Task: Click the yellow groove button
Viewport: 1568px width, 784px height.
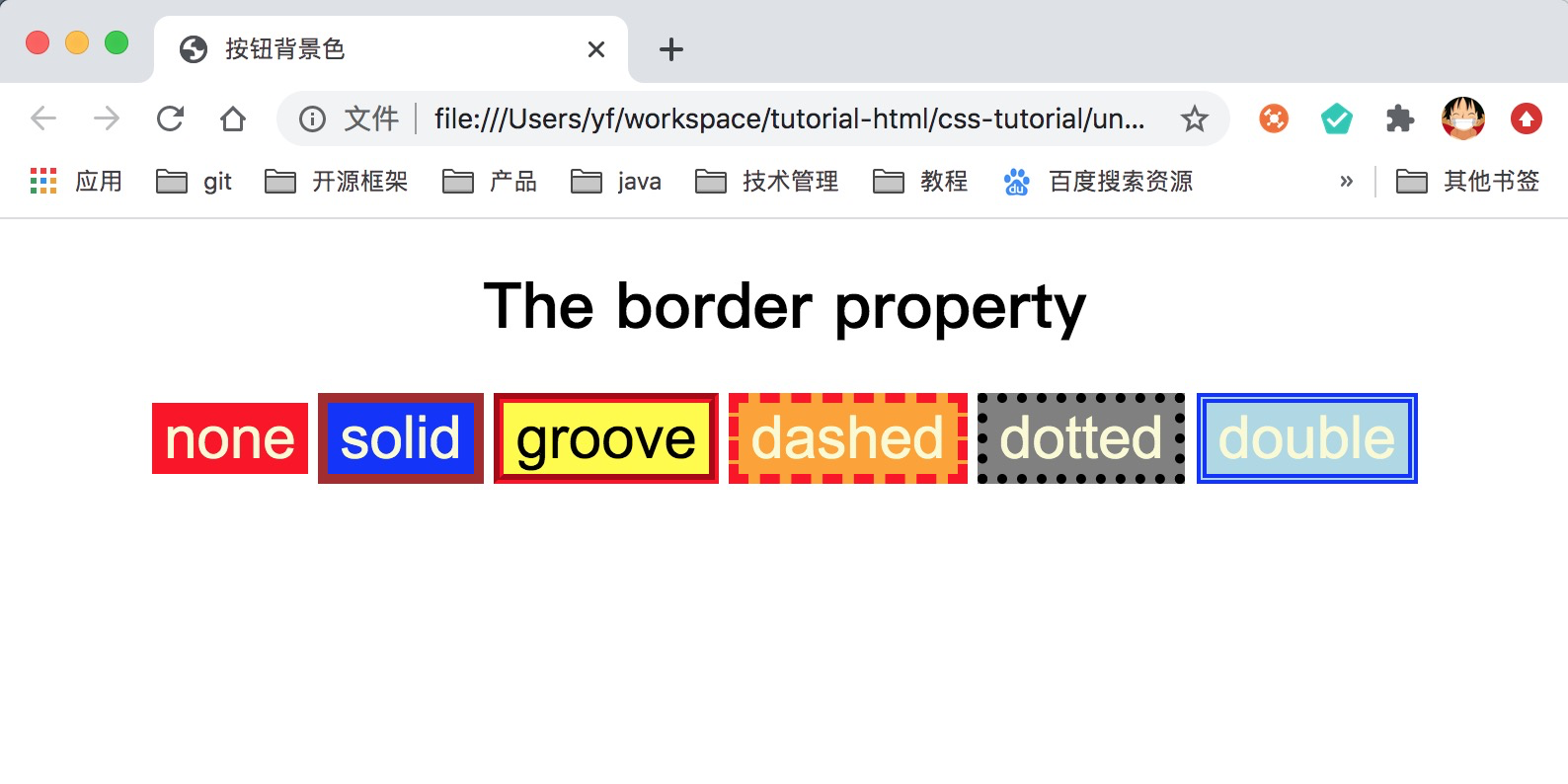Action: 606,438
